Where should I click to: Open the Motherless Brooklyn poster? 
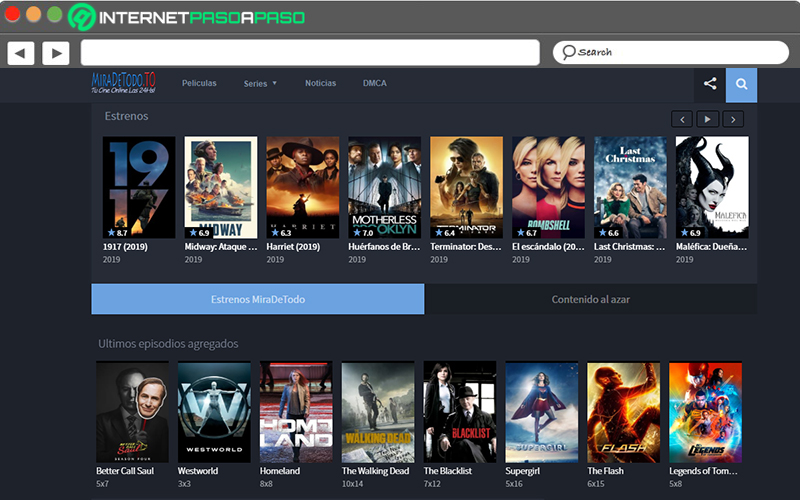(385, 187)
